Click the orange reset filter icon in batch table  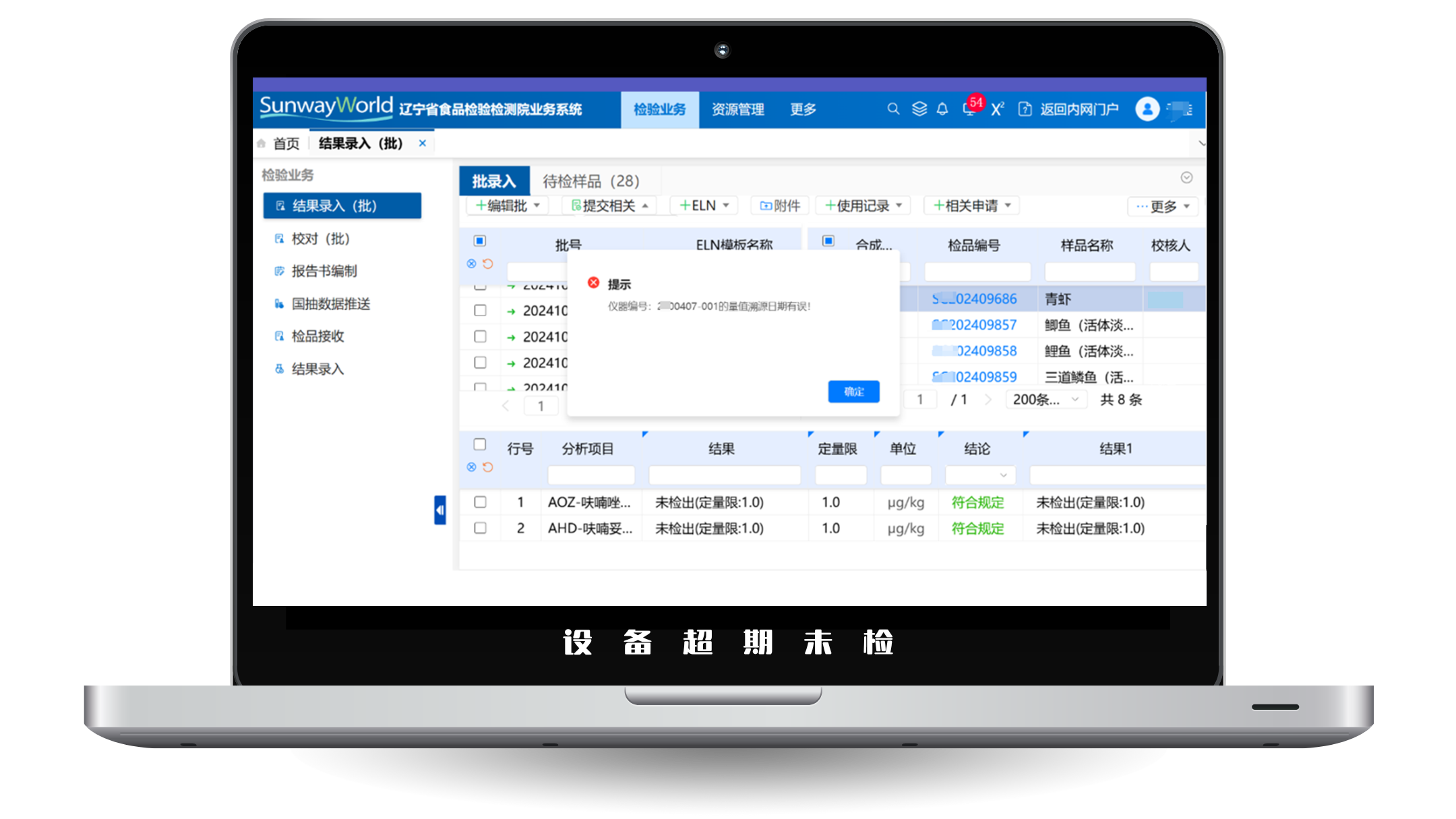pyautogui.click(x=488, y=264)
